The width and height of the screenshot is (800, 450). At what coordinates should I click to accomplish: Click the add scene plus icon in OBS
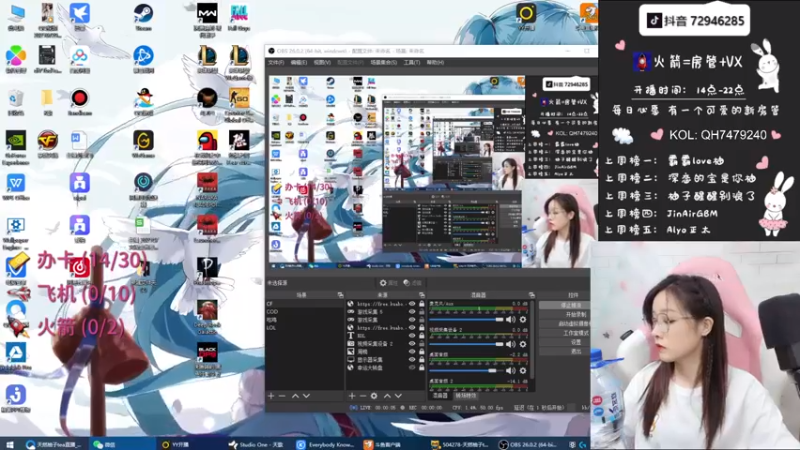click(x=271, y=396)
